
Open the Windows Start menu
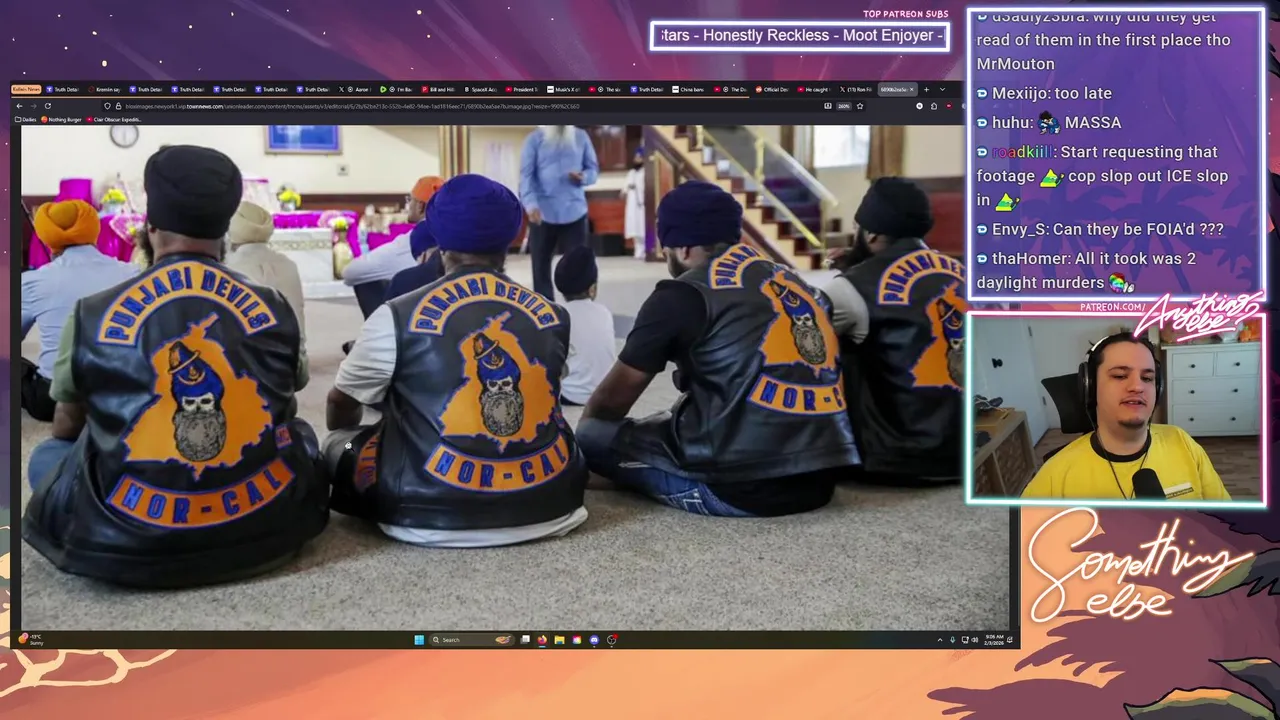(419, 640)
